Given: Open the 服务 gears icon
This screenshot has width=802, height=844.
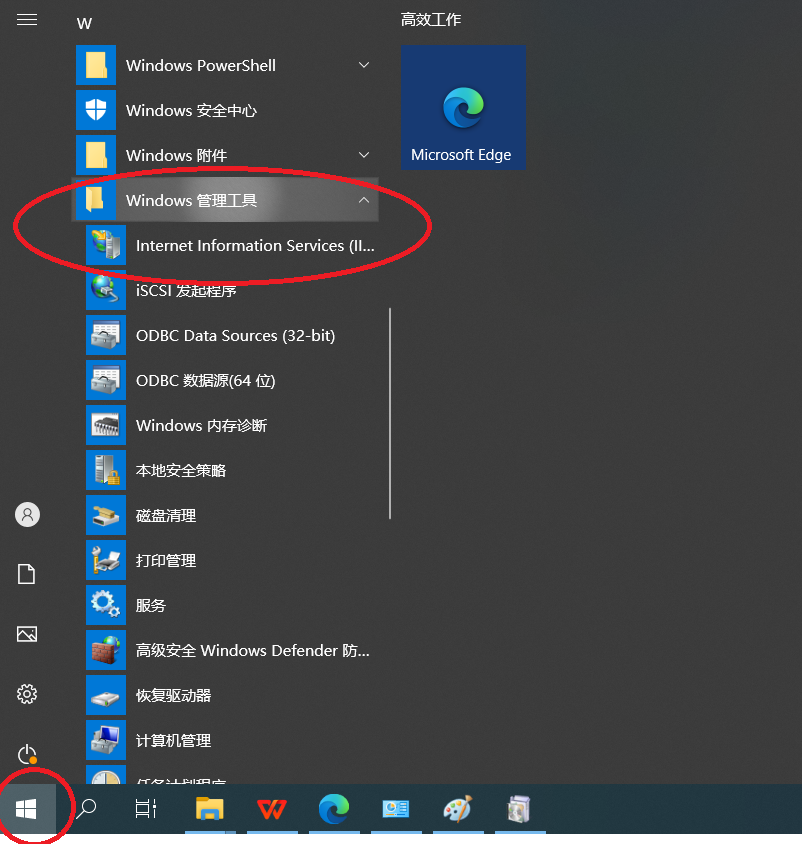Looking at the screenshot, I should pyautogui.click(x=106, y=605).
